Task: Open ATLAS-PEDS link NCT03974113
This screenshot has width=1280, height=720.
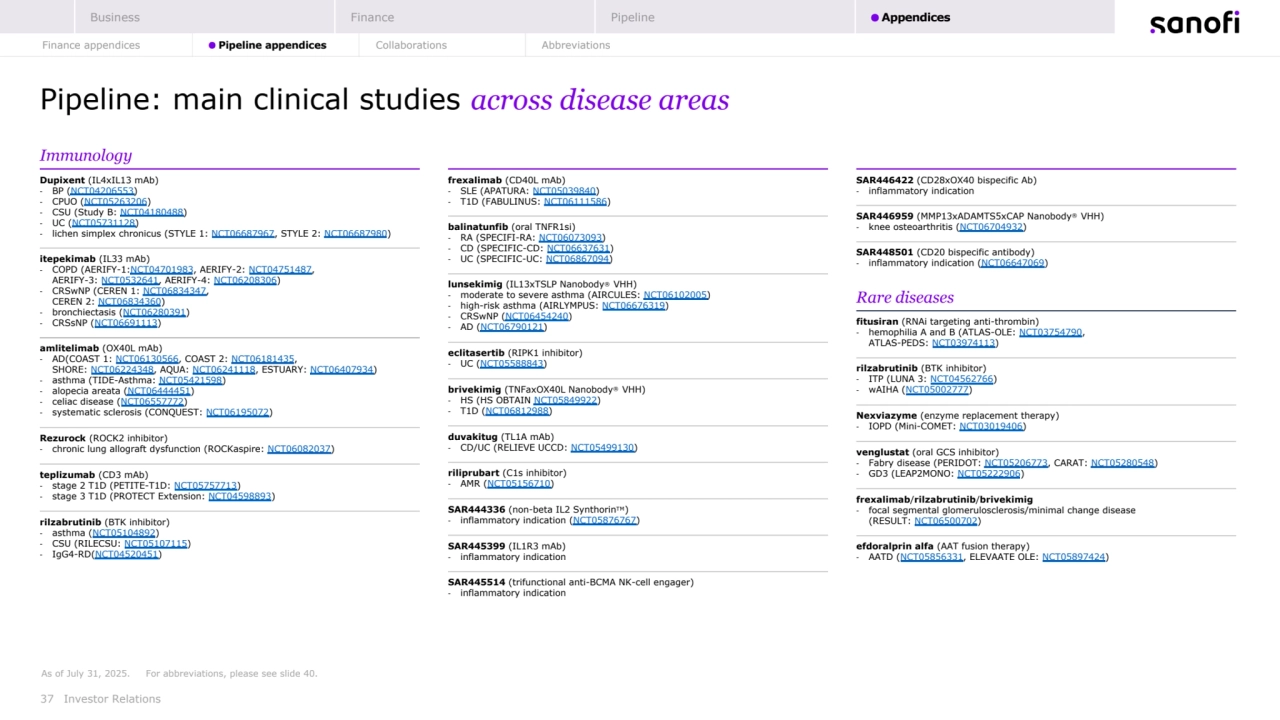Action: click(x=964, y=343)
